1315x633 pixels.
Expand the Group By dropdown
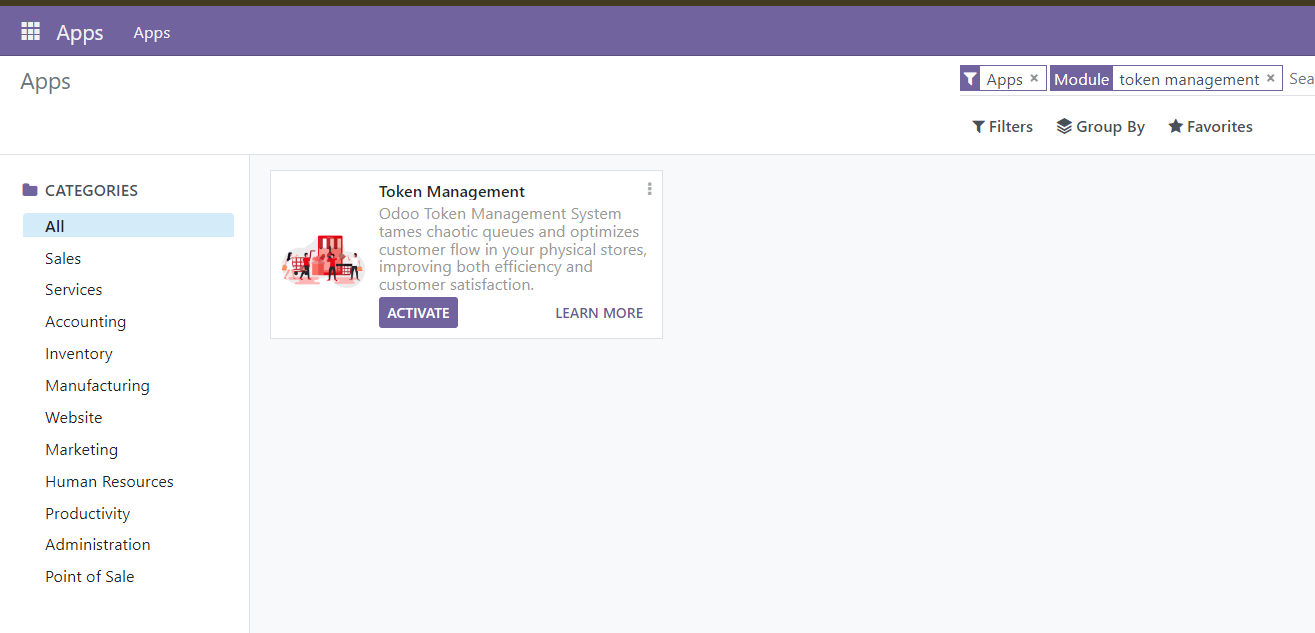(x=1101, y=127)
